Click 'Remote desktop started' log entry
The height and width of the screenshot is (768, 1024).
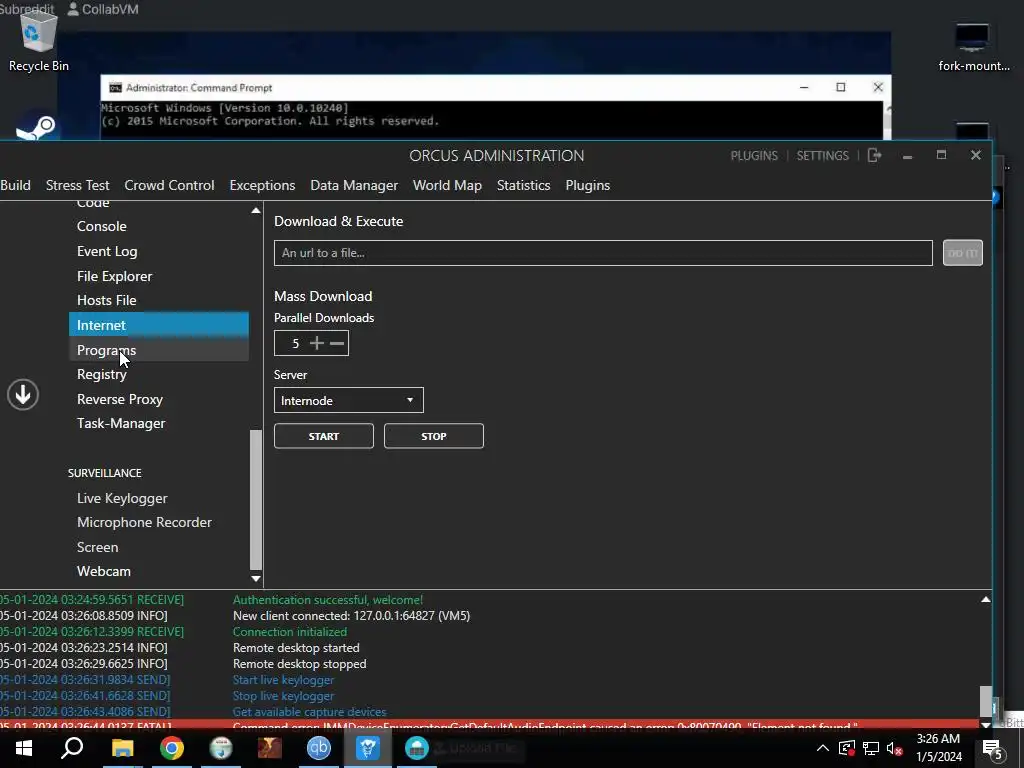(296, 648)
